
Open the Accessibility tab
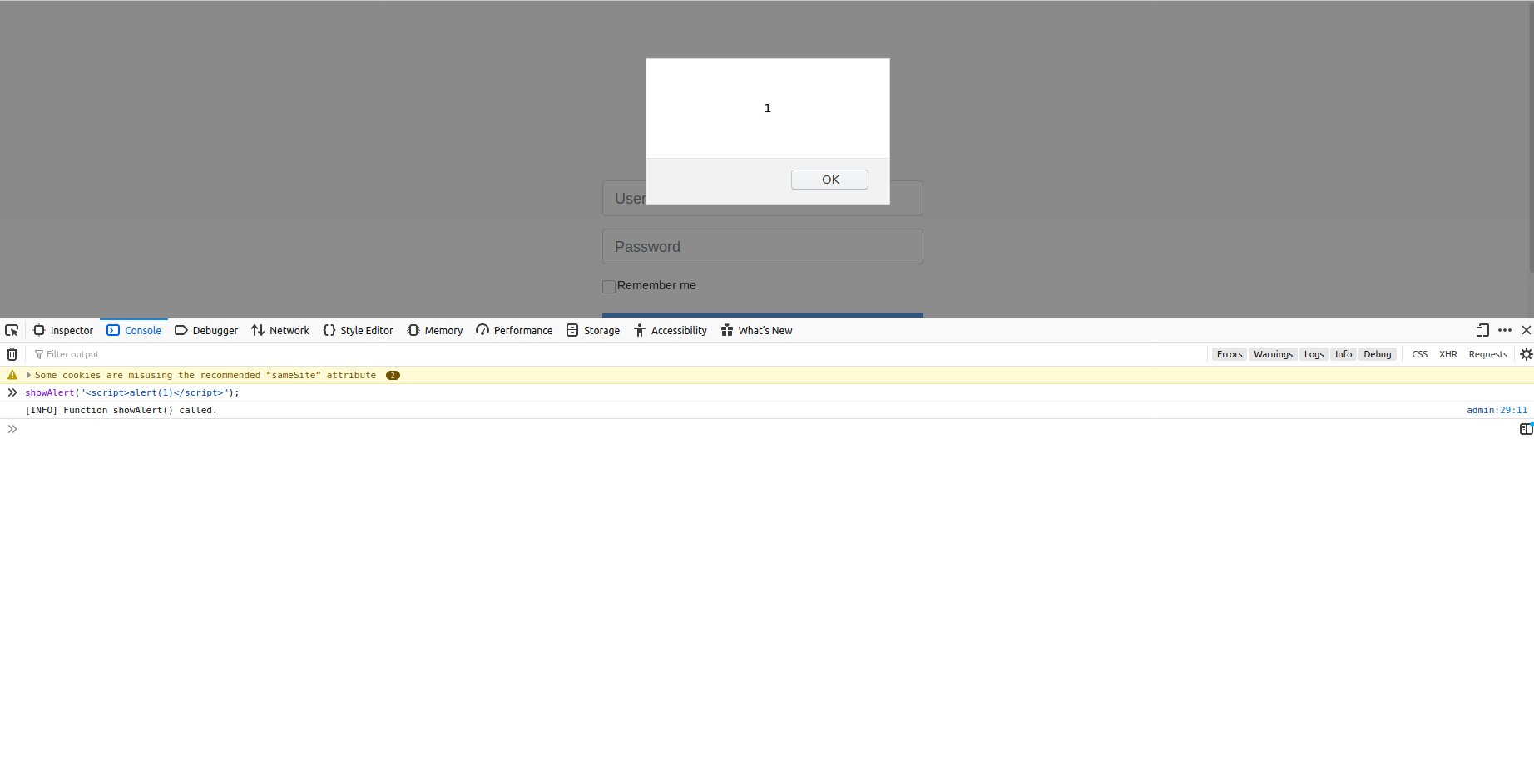pos(671,330)
